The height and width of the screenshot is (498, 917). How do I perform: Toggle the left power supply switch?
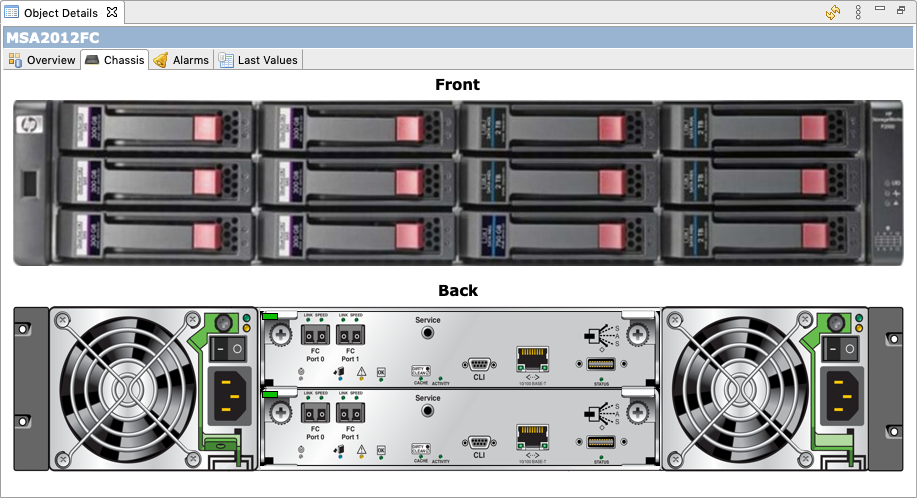point(227,349)
